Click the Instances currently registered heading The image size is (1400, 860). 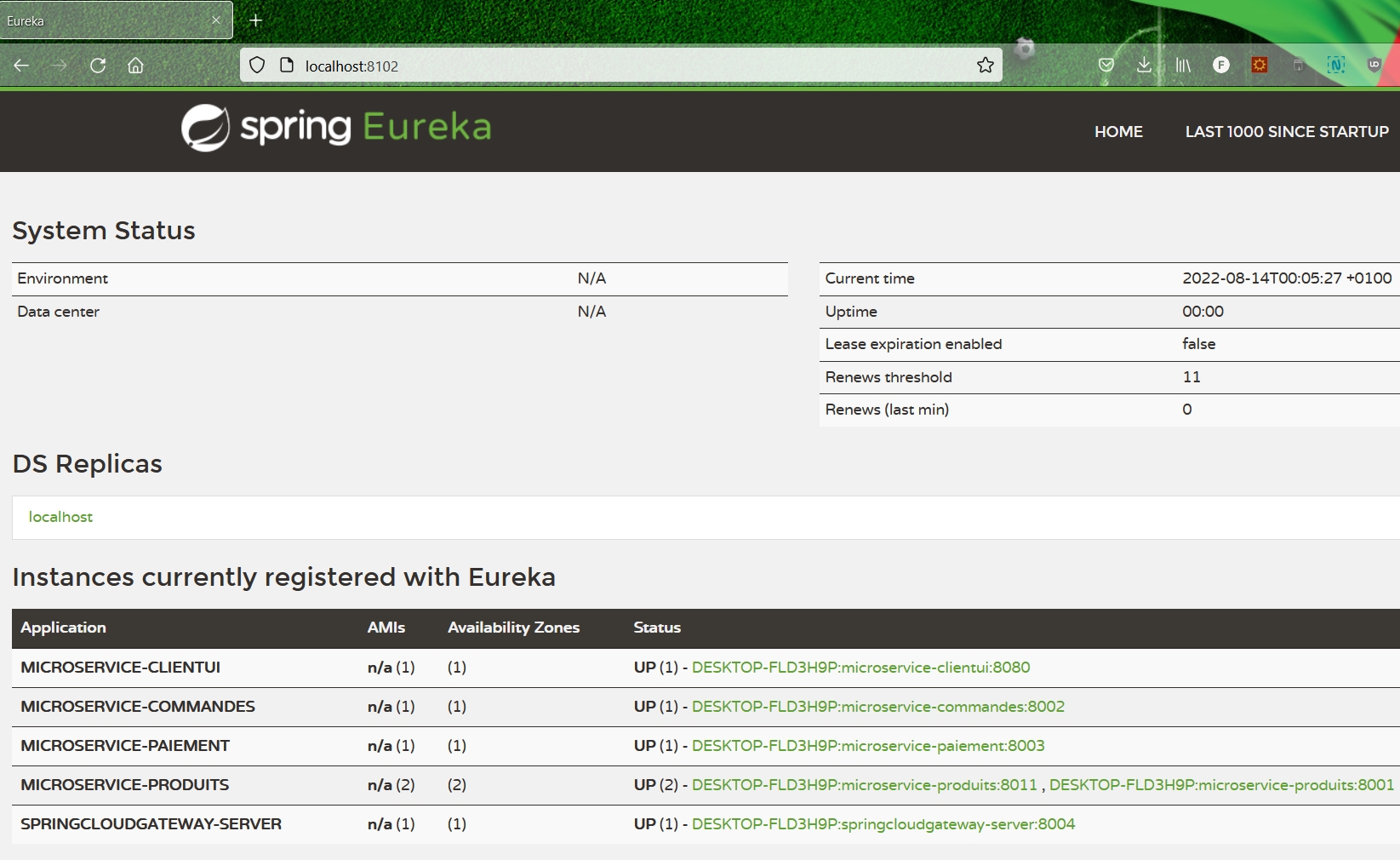[283, 577]
